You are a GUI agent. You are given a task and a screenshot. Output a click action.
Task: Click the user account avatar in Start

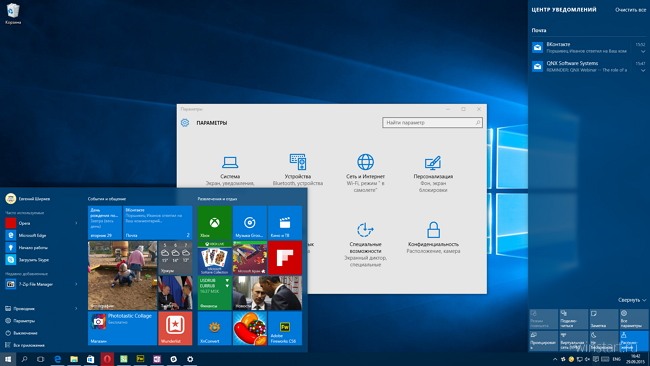tap(10, 199)
